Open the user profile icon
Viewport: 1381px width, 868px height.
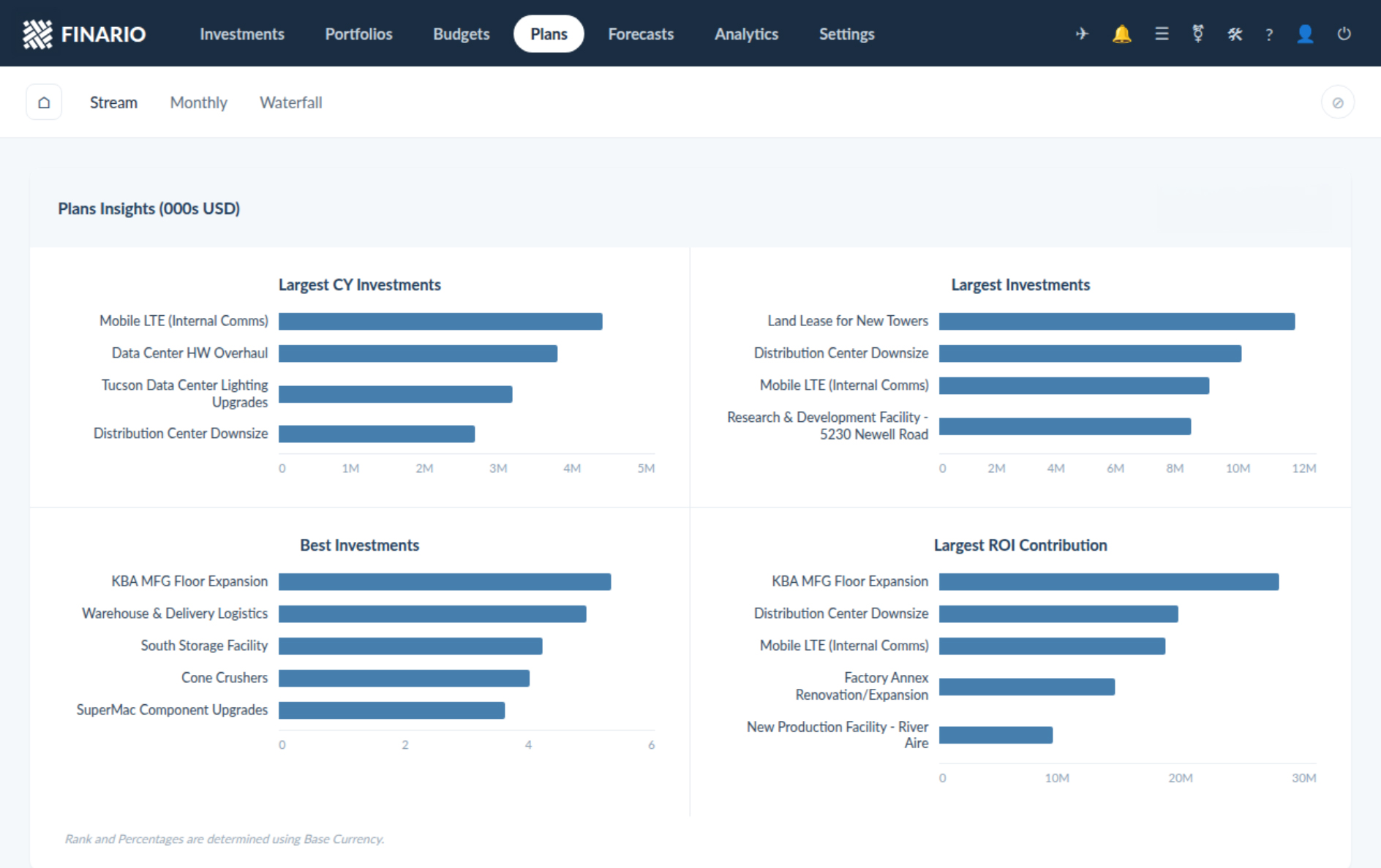[x=1305, y=34]
